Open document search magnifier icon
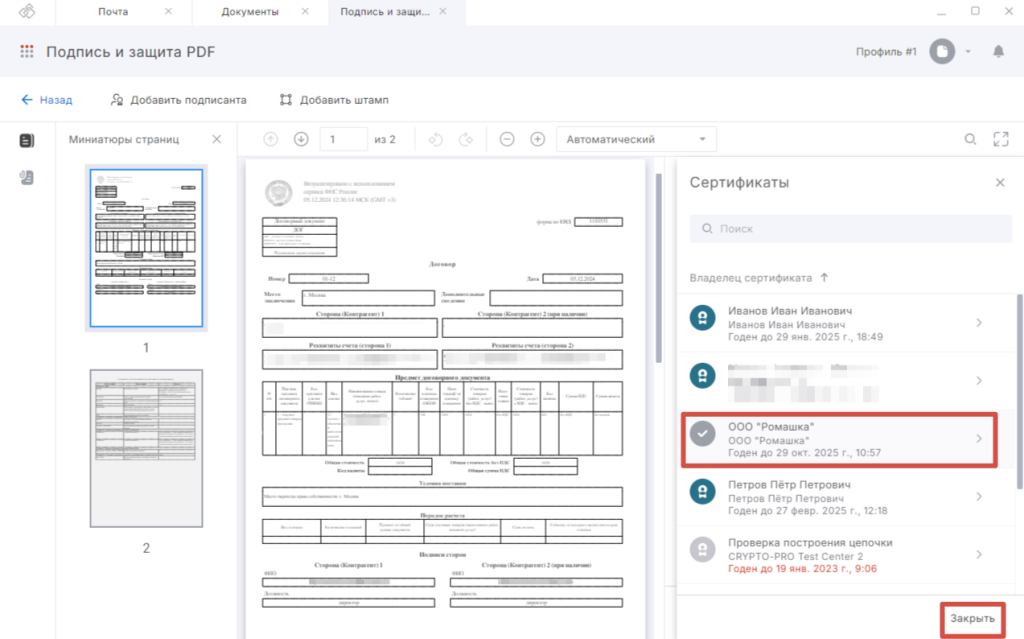 click(x=970, y=139)
